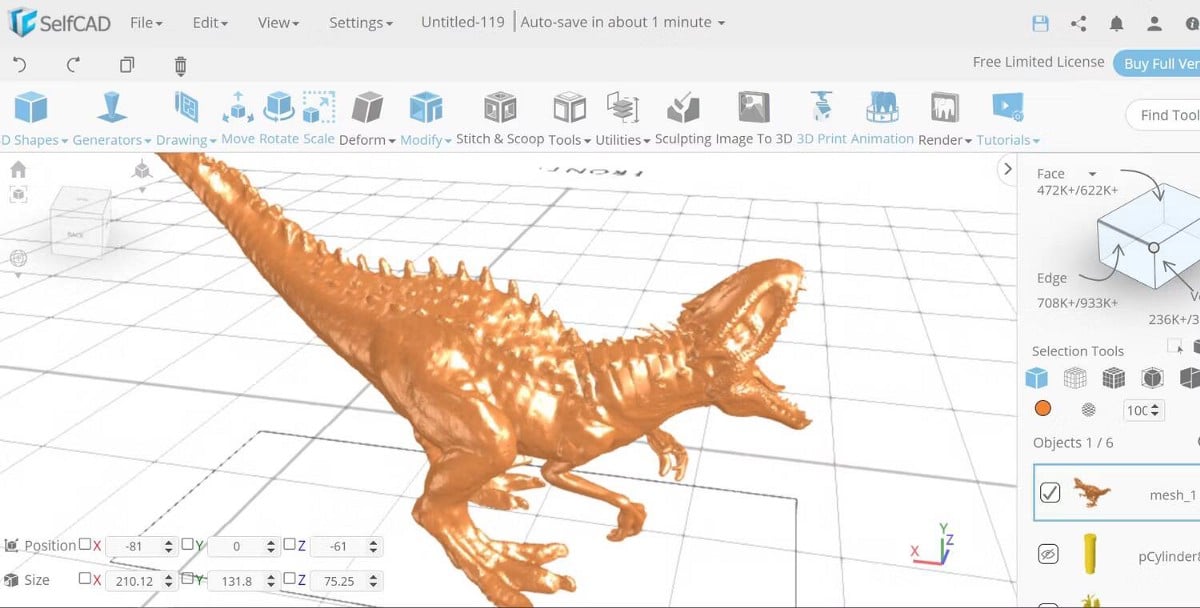Click the Undo arrow icon
This screenshot has width=1200, height=608.
(20, 65)
